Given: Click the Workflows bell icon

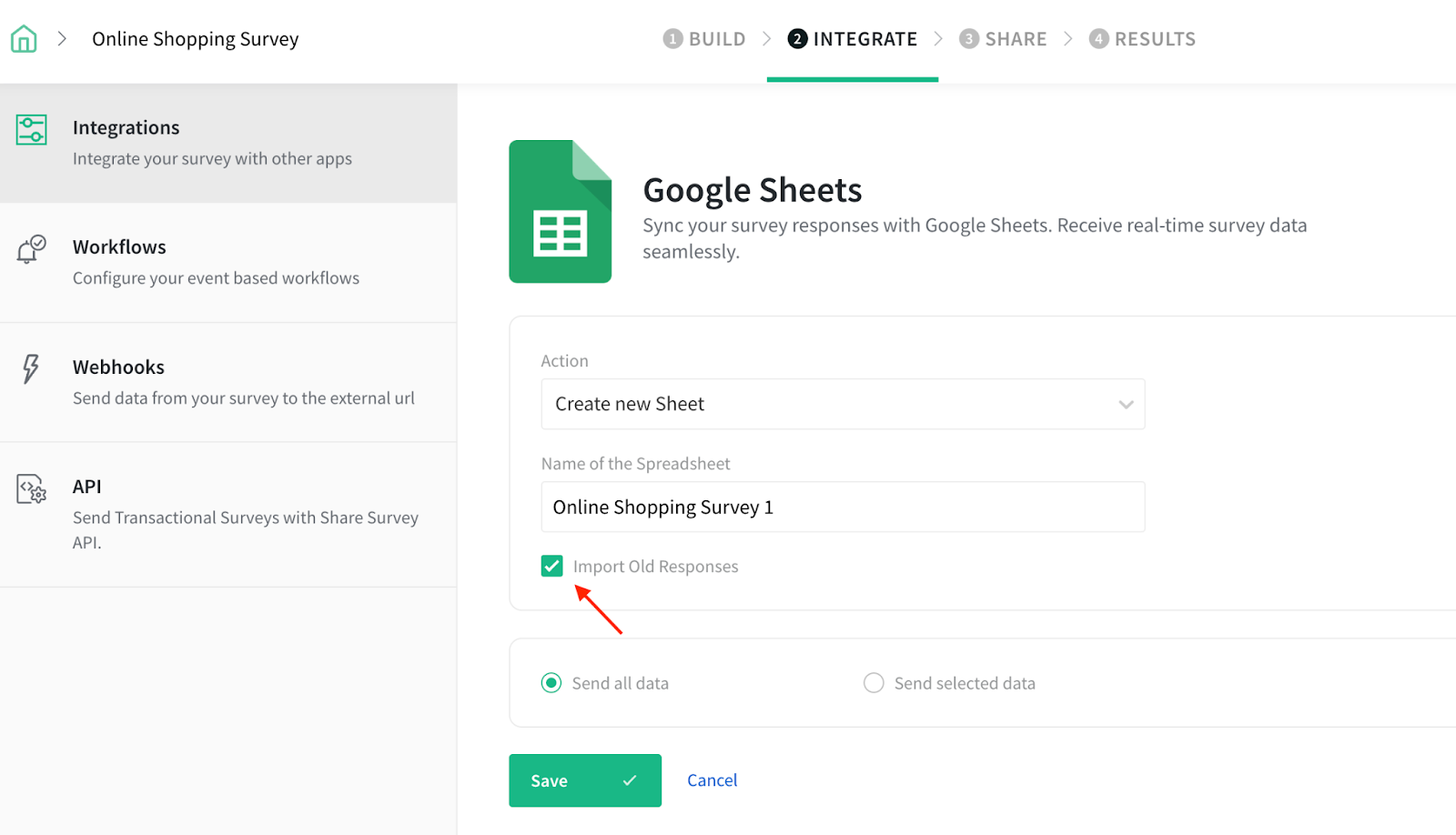Looking at the screenshot, I should [x=31, y=249].
